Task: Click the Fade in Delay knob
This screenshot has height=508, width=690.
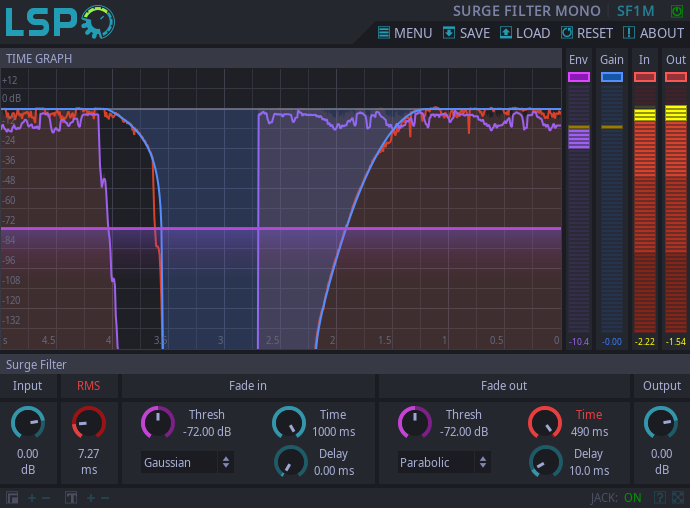Action: coord(290,462)
